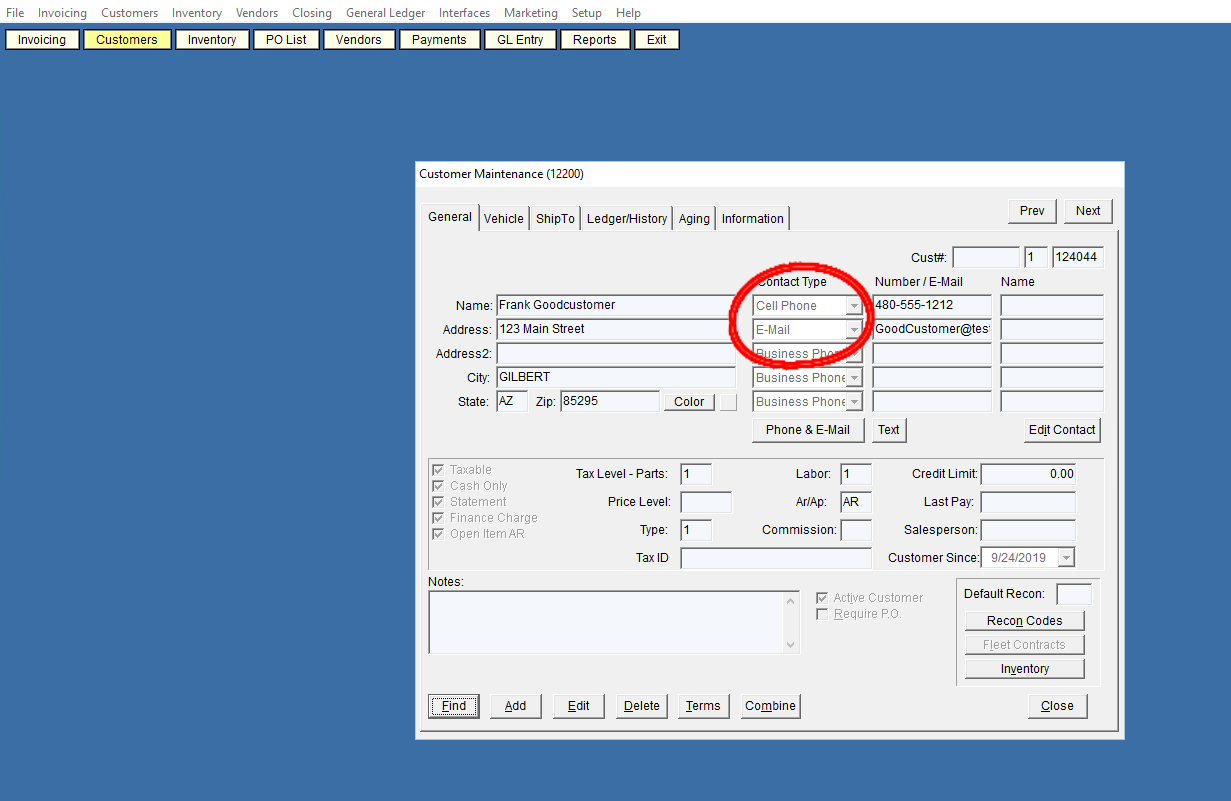
Task: Open the Invoicing menu in the menu bar
Action: [x=62, y=13]
